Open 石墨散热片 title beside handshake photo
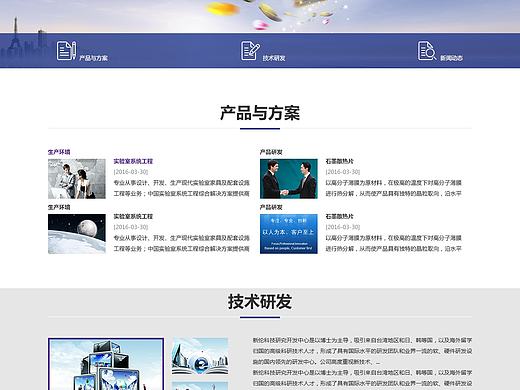Viewport: 520px width, 390px height. click(339, 161)
